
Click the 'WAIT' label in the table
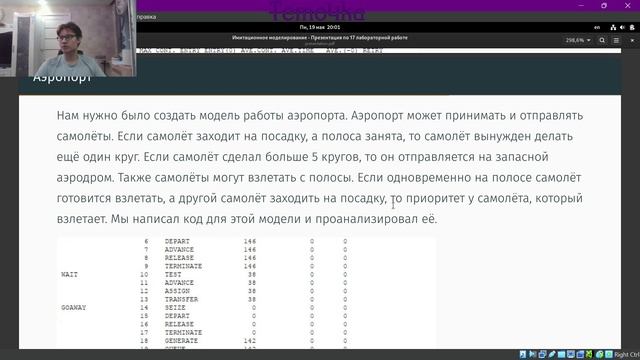[x=69, y=274]
